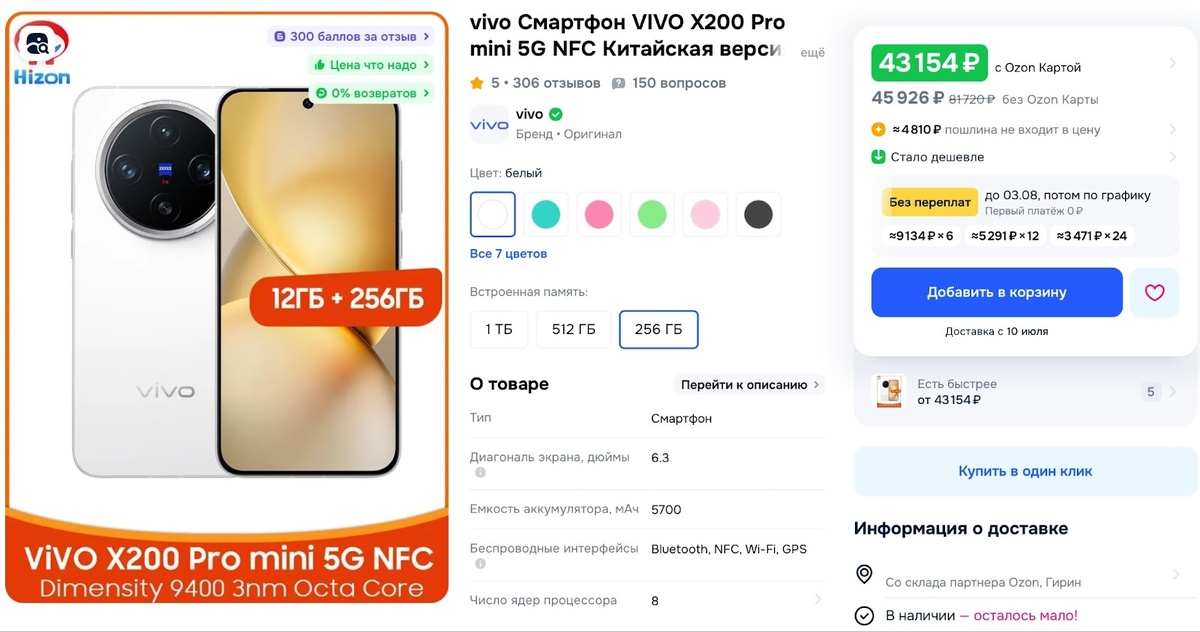Add item to favorites with heart icon
This screenshot has height=632, width=1200.
1155,293
